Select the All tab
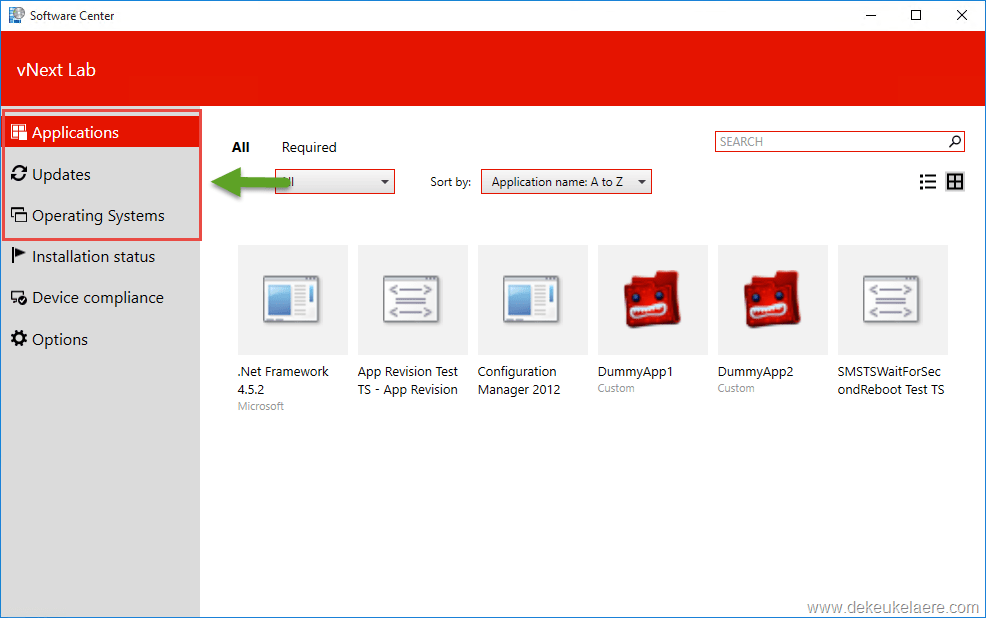 pyautogui.click(x=240, y=147)
